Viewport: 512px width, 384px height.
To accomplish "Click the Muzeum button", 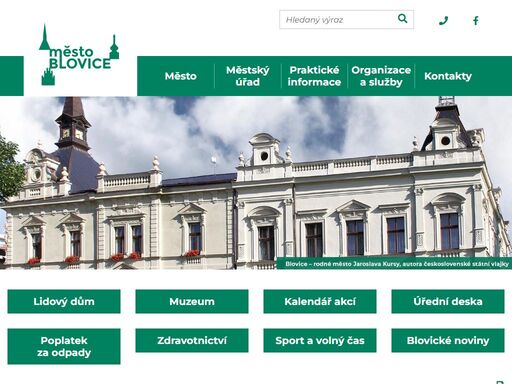I will (x=192, y=301).
